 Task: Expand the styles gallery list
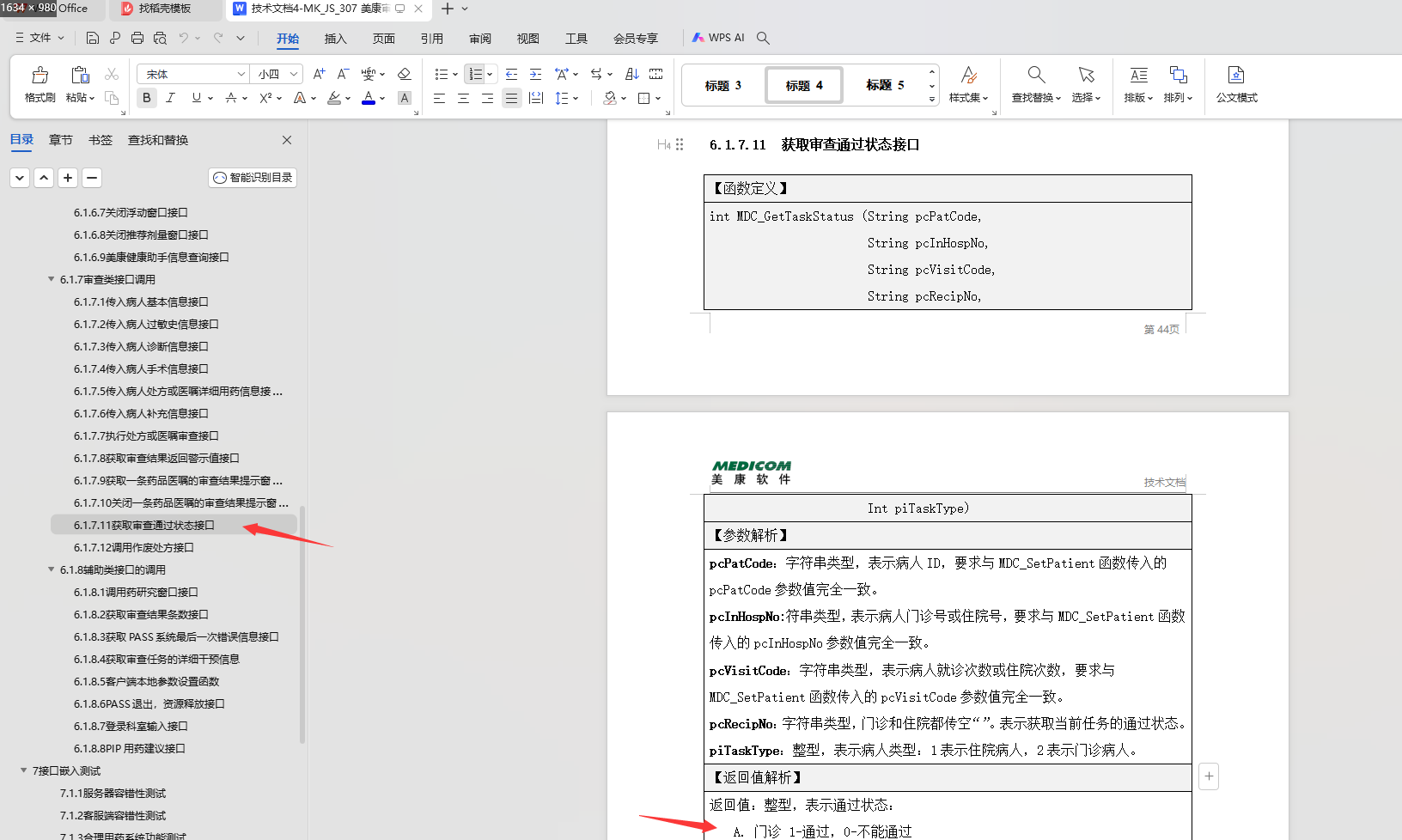(x=932, y=100)
